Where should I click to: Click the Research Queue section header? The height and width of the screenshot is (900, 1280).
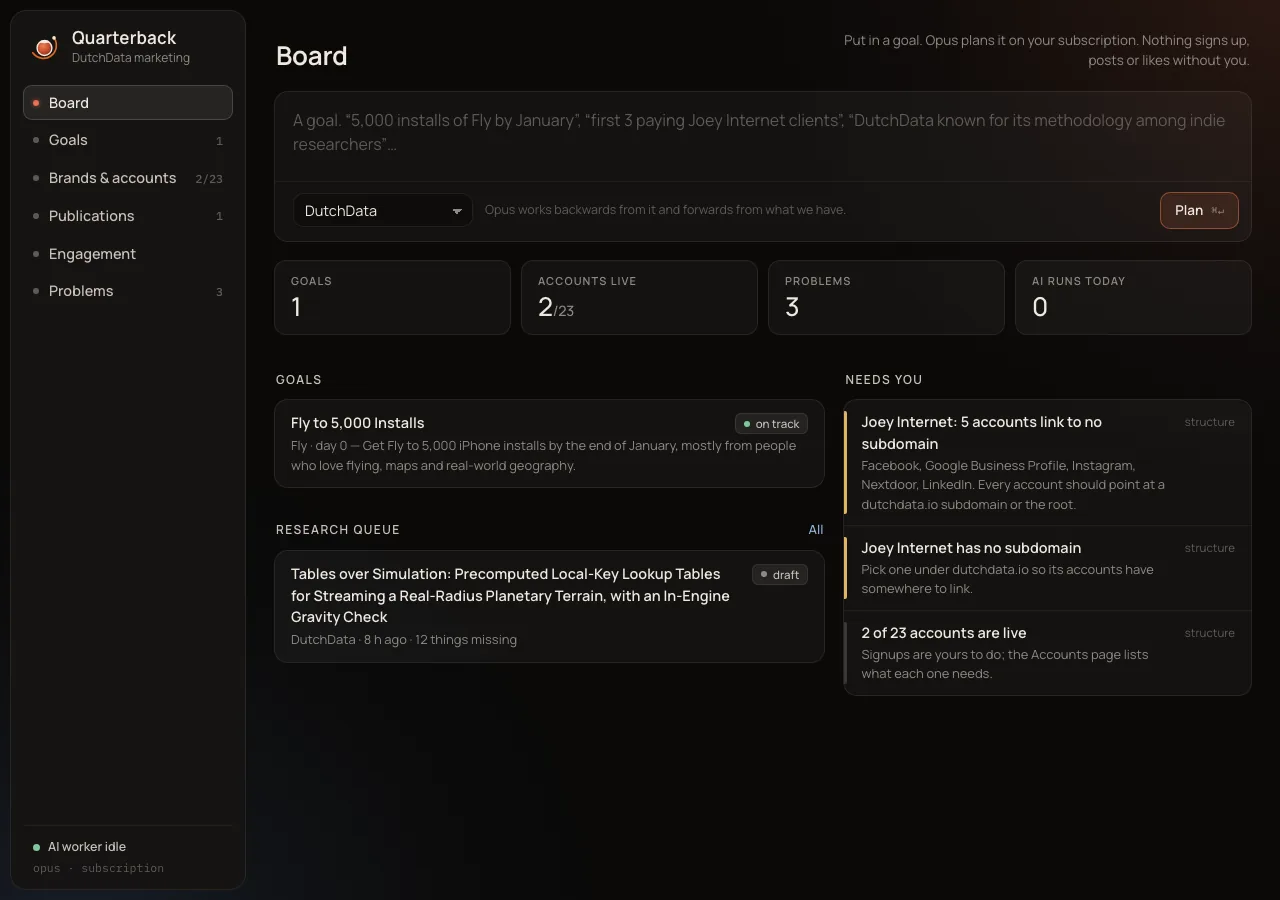[x=338, y=530]
